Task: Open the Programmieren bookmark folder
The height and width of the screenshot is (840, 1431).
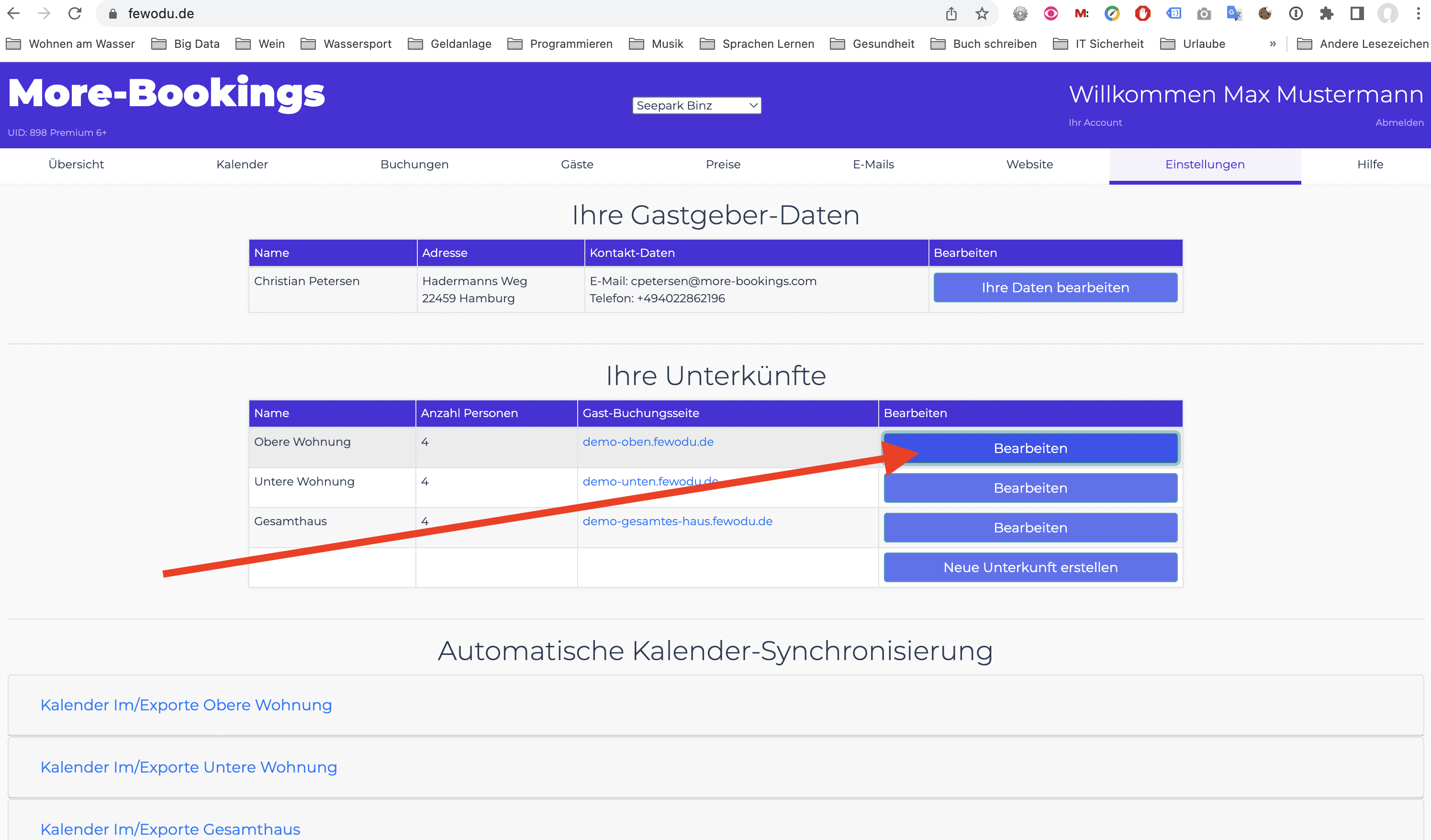Action: [560, 44]
